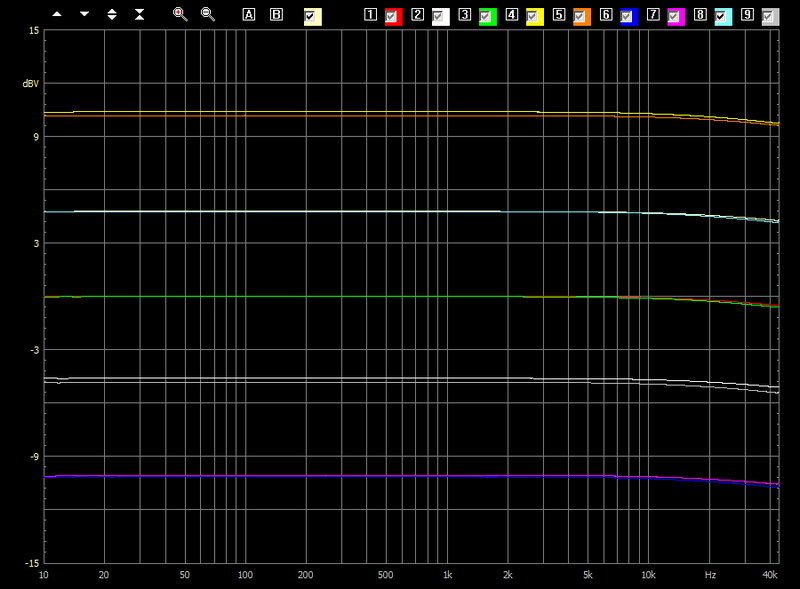This screenshot has width=800, height=589.
Task: Select trace memory 8 button
Action: pos(700,14)
